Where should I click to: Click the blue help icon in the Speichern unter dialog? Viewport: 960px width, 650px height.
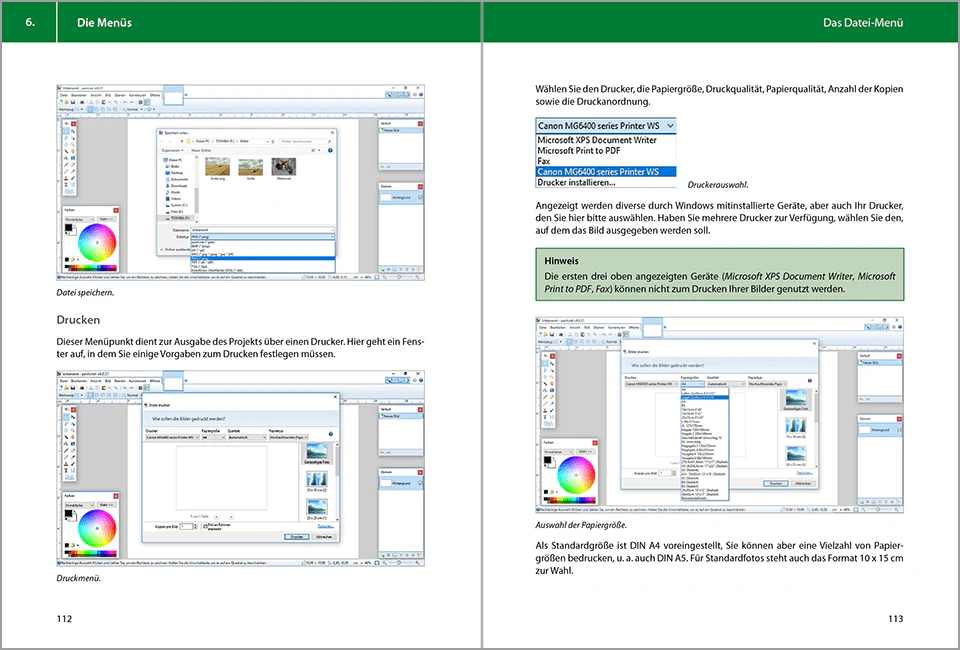(330, 150)
